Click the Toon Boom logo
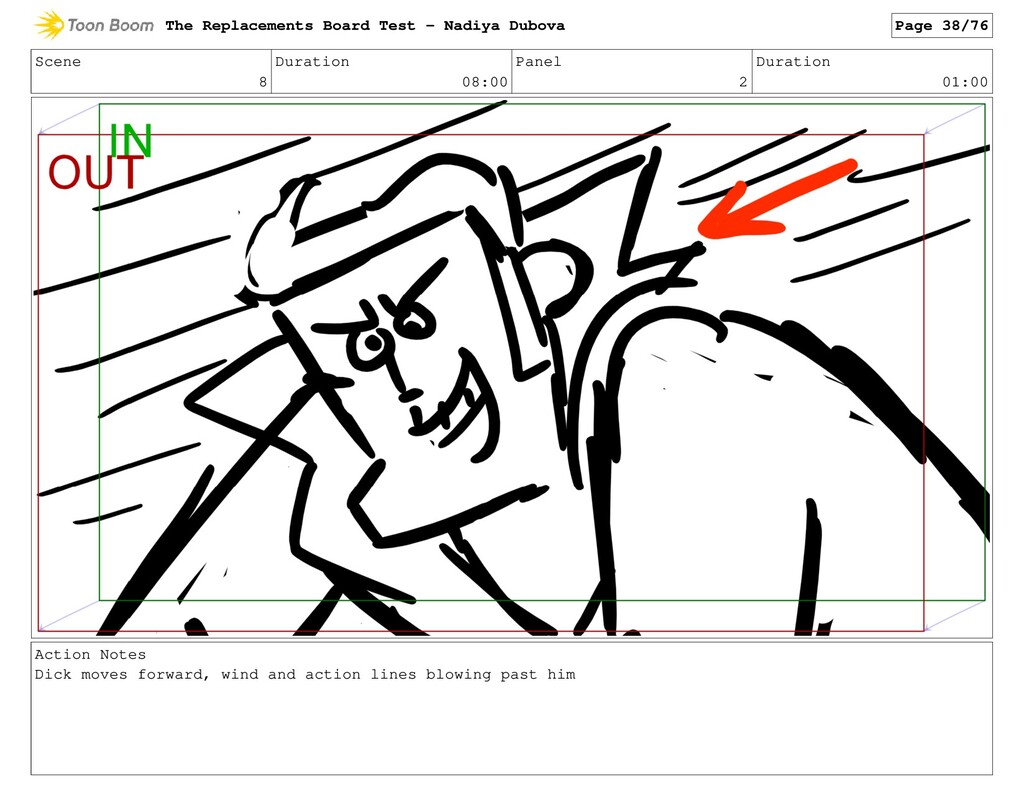1024x793 pixels. [x=94, y=25]
